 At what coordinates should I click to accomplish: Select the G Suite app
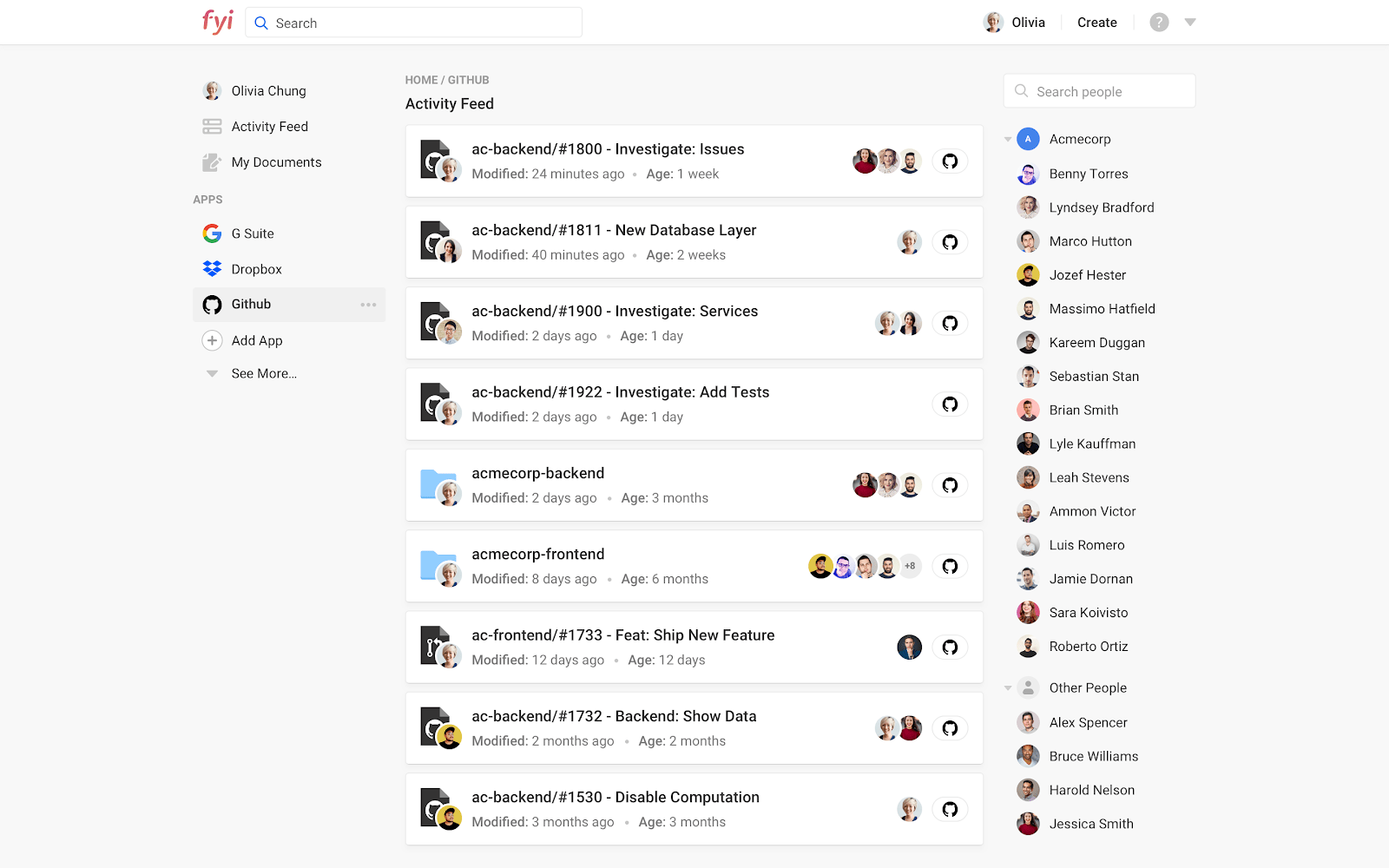[x=238, y=233]
